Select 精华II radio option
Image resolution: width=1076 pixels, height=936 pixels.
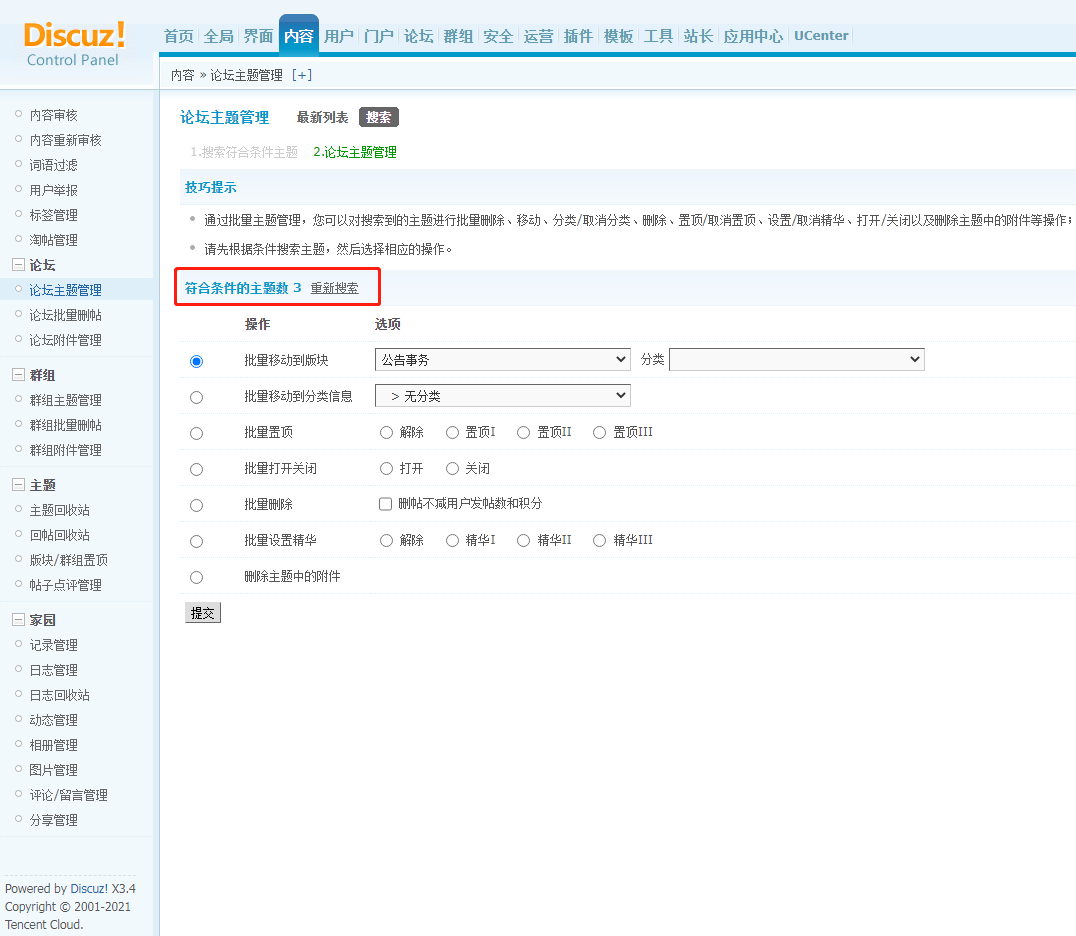click(x=524, y=541)
